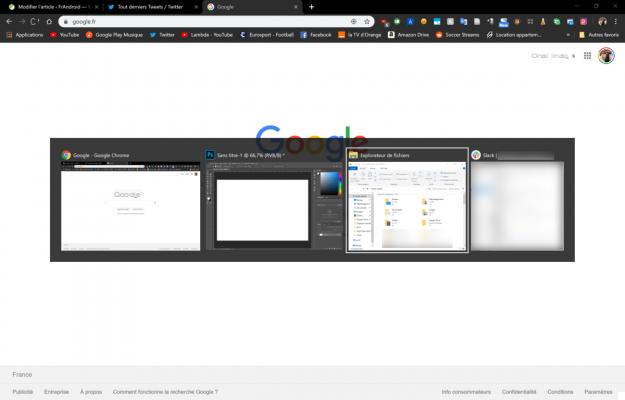Open the Google apps grid
The image size is (625, 400).
click(x=588, y=56)
